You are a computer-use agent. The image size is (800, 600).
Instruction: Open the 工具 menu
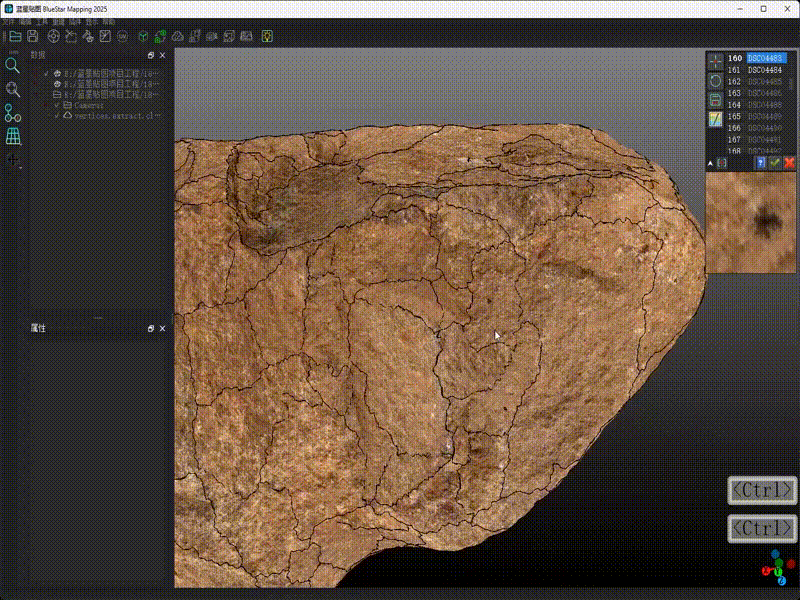pos(42,22)
